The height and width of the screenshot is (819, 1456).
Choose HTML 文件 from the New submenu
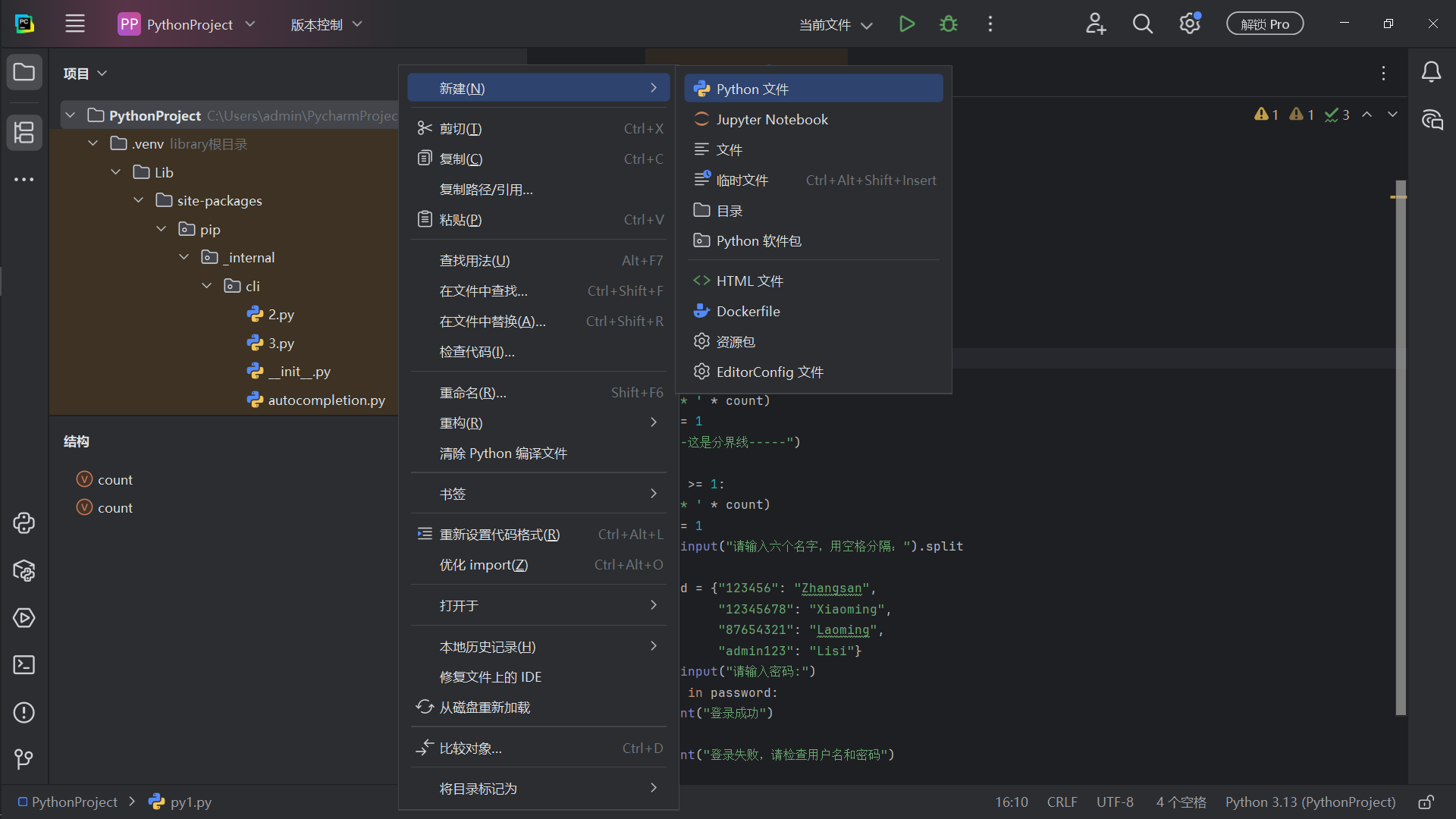[749, 281]
